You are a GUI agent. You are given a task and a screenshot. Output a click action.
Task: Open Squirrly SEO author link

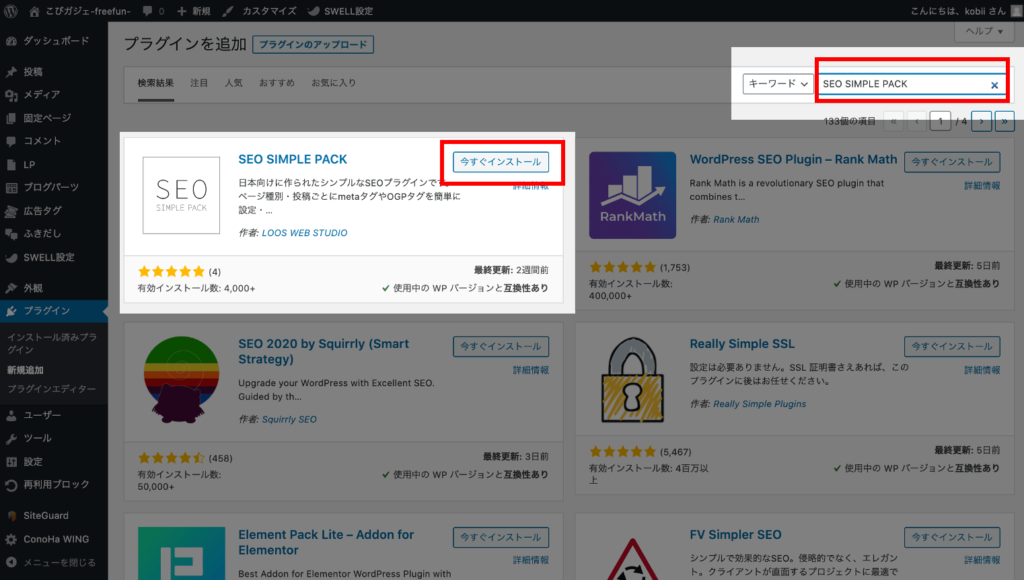(x=289, y=419)
